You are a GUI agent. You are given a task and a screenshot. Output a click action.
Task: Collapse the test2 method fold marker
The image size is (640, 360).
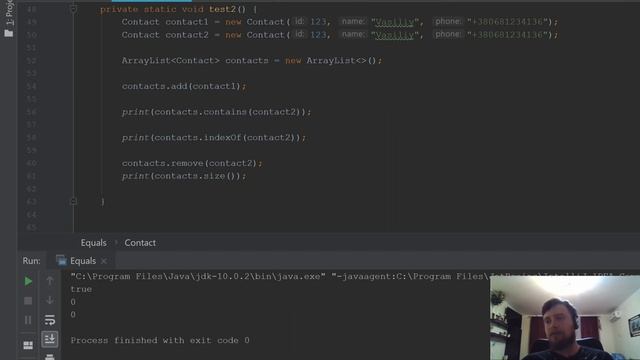click(x=73, y=9)
